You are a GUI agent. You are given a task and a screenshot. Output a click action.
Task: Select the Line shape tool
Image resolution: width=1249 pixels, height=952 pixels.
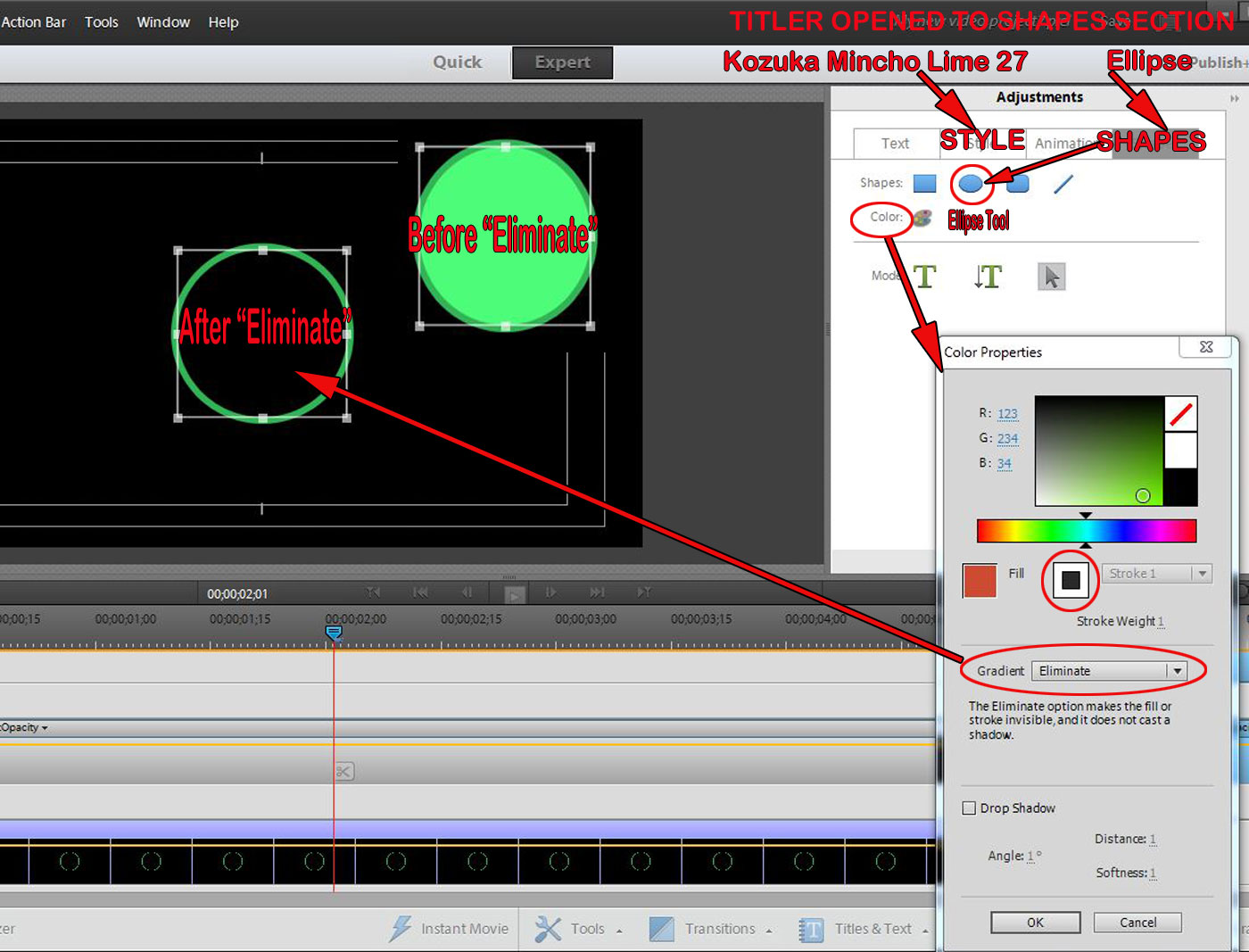pyautogui.click(x=1063, y=183)
